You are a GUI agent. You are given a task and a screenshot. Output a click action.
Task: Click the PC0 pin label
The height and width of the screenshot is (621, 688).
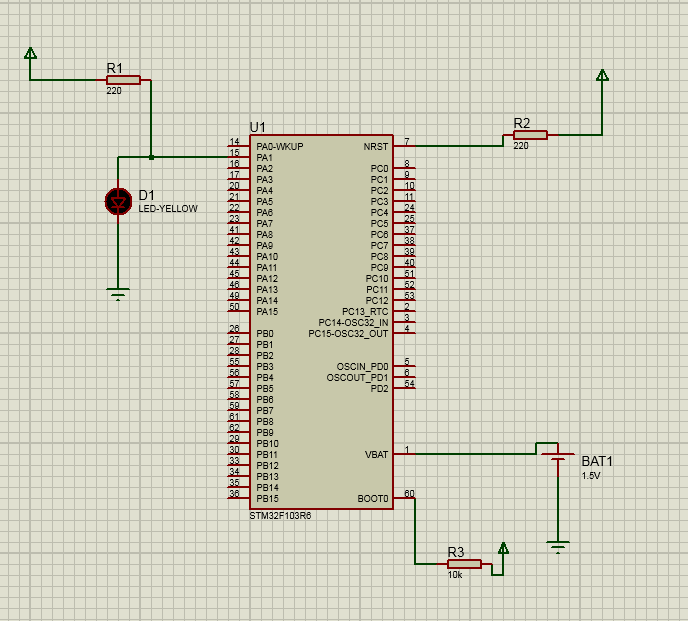coord(380,169)
